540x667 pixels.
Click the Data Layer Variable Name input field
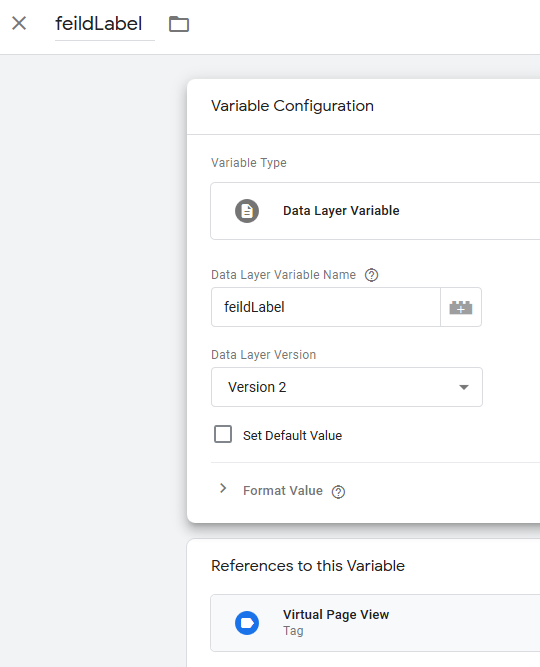coord(326,307)
